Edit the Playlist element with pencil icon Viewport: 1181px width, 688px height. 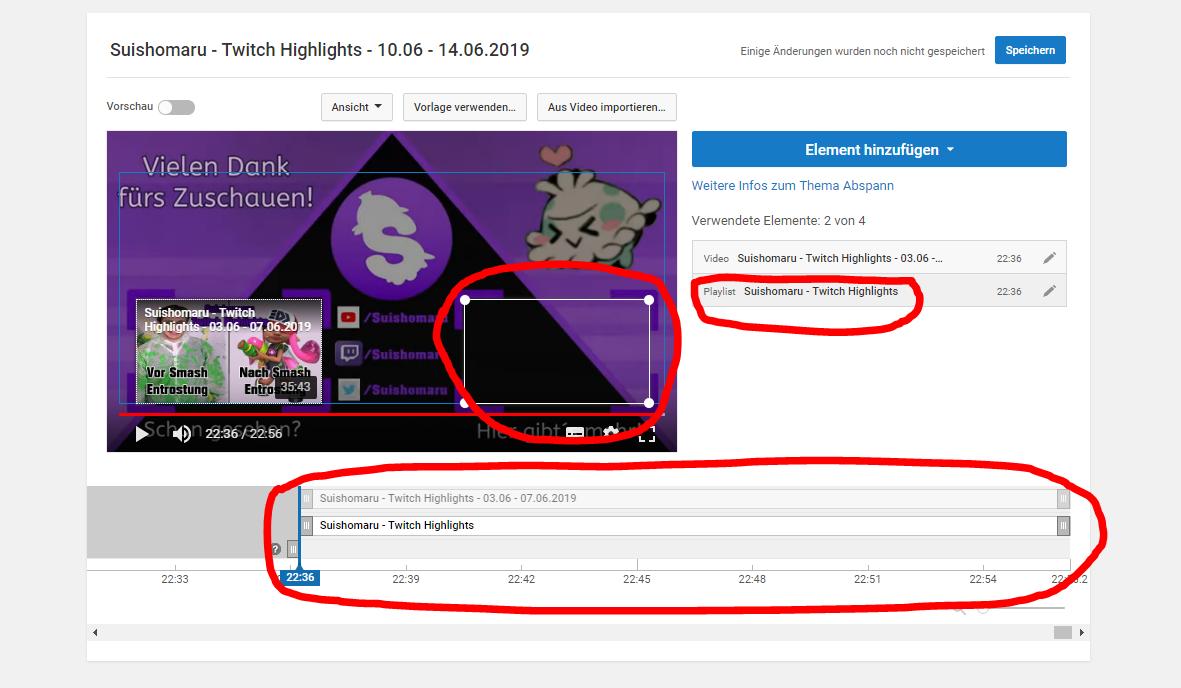1049,291
